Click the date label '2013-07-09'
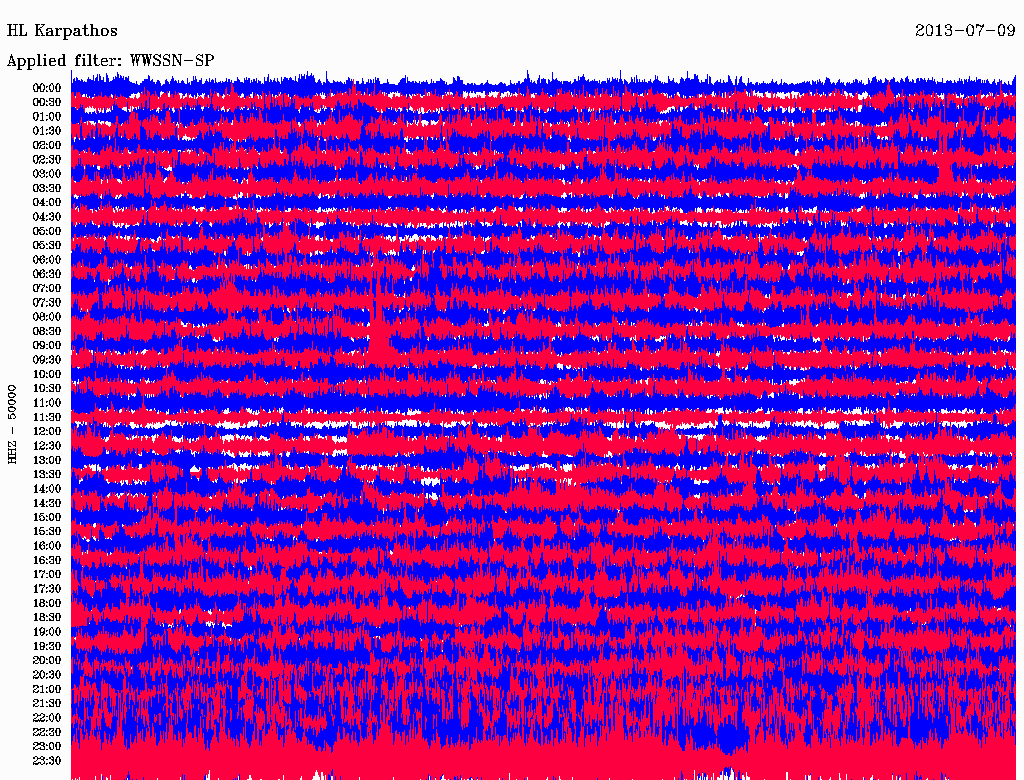Screen dimensions: 1024x780 click(x=965, y=31)
